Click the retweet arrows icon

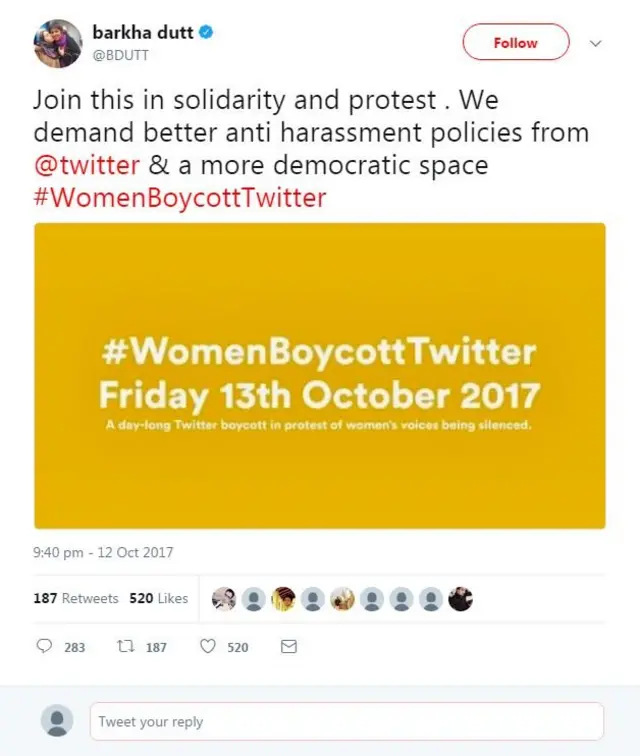coord(126,647)
